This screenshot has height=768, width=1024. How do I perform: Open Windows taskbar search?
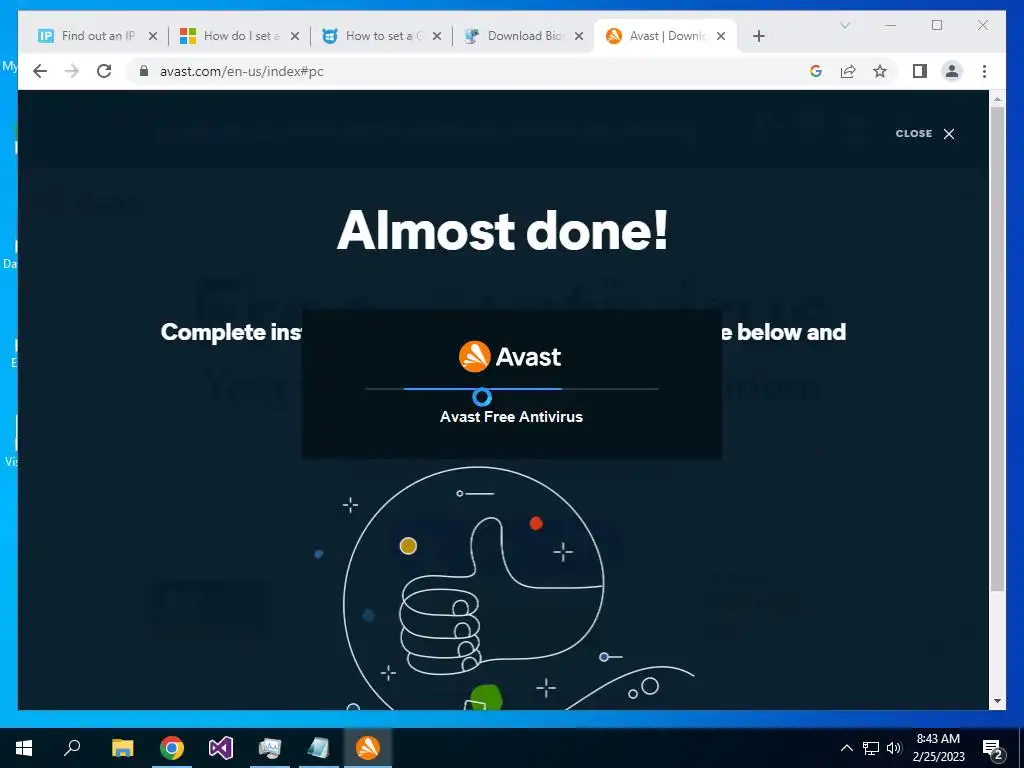(x=72, y=748)
